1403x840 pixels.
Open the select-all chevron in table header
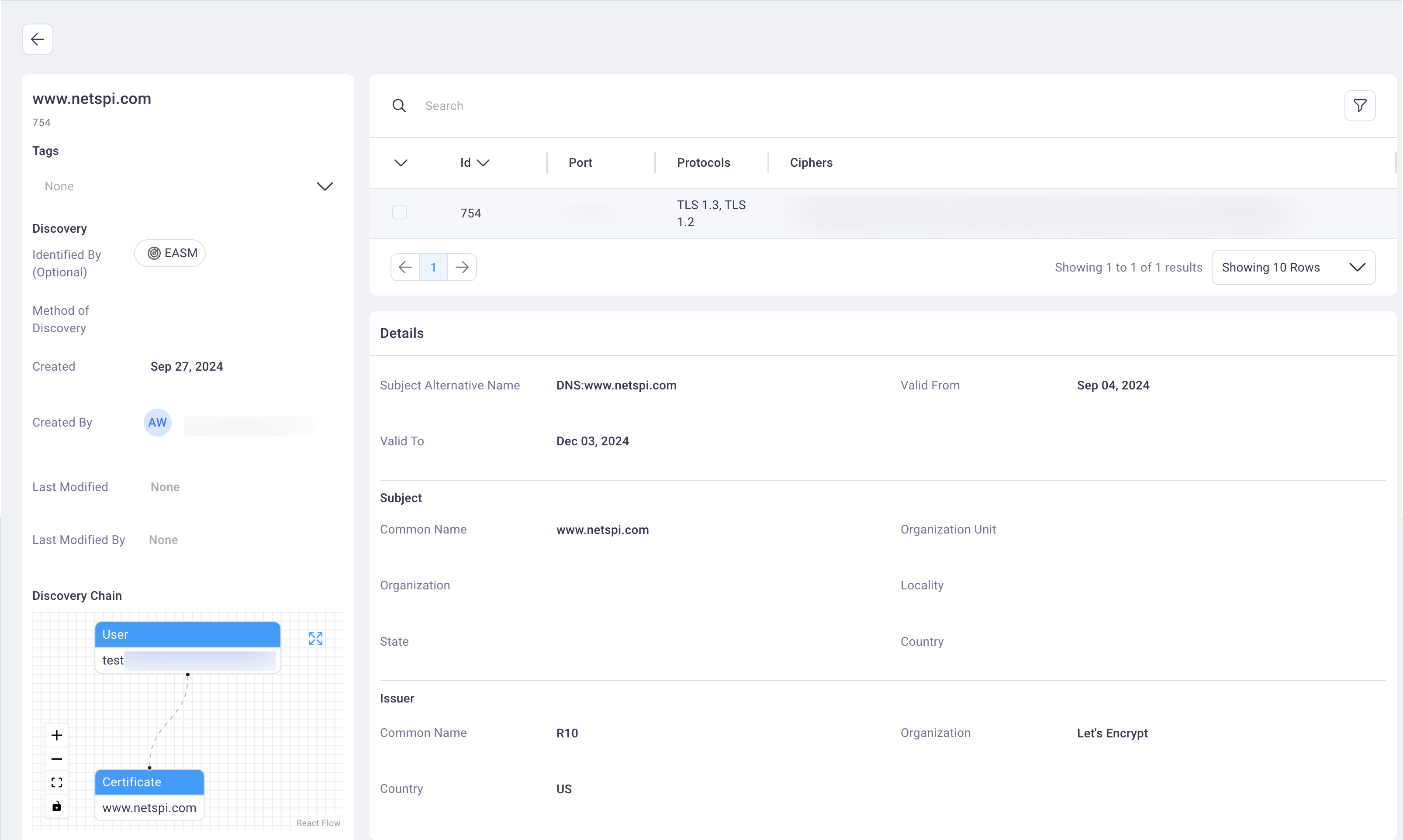click(401, 163)
